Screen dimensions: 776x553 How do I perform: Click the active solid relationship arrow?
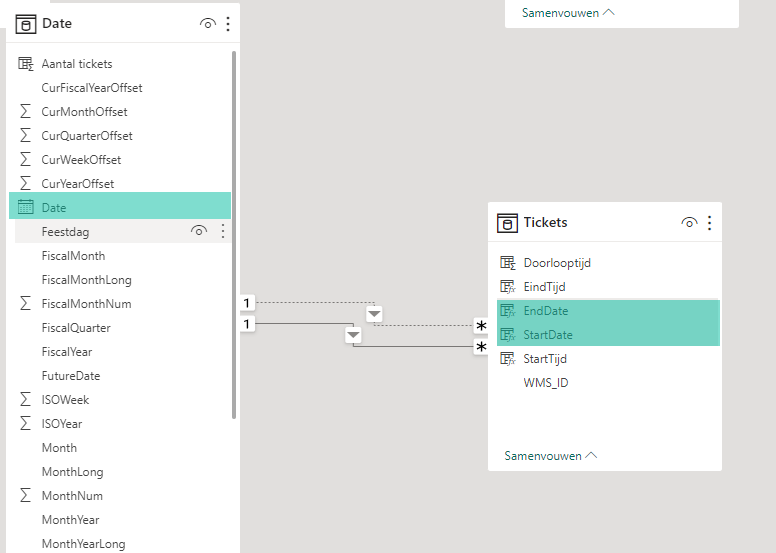(x=353, y=335)
